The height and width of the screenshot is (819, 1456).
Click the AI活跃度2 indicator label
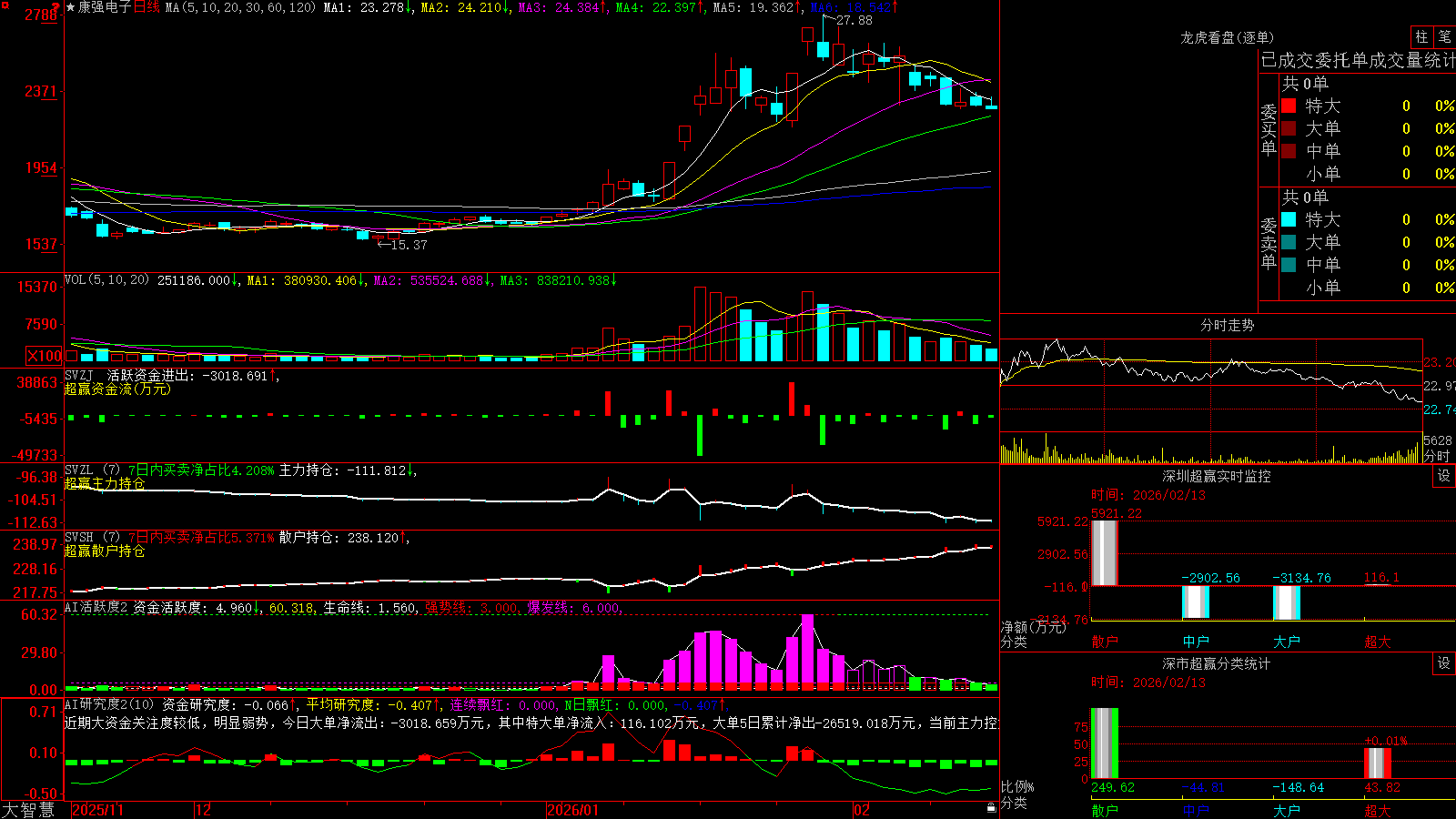96,607
